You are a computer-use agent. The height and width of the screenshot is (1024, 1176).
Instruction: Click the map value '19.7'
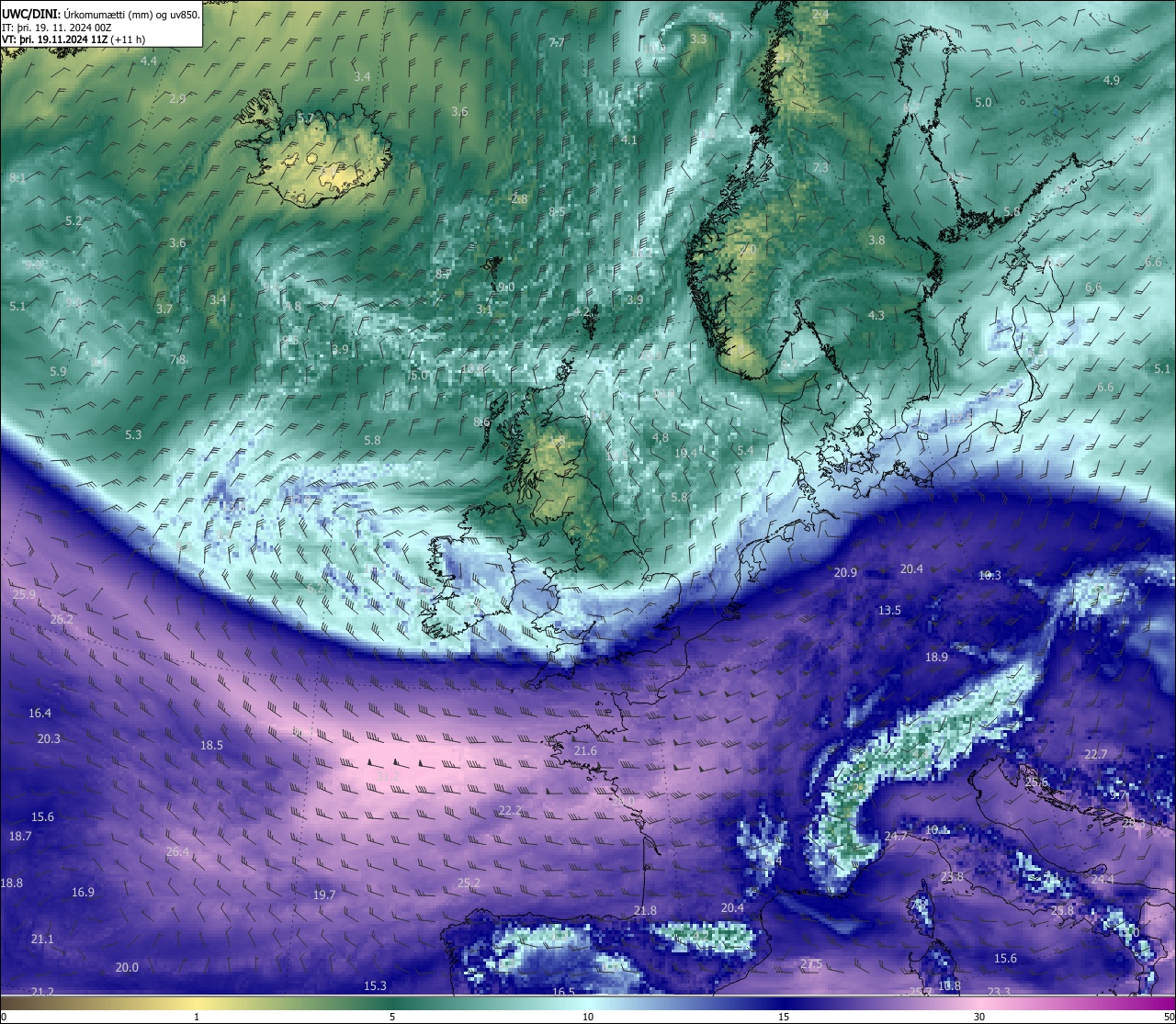(x=323, y=895)
